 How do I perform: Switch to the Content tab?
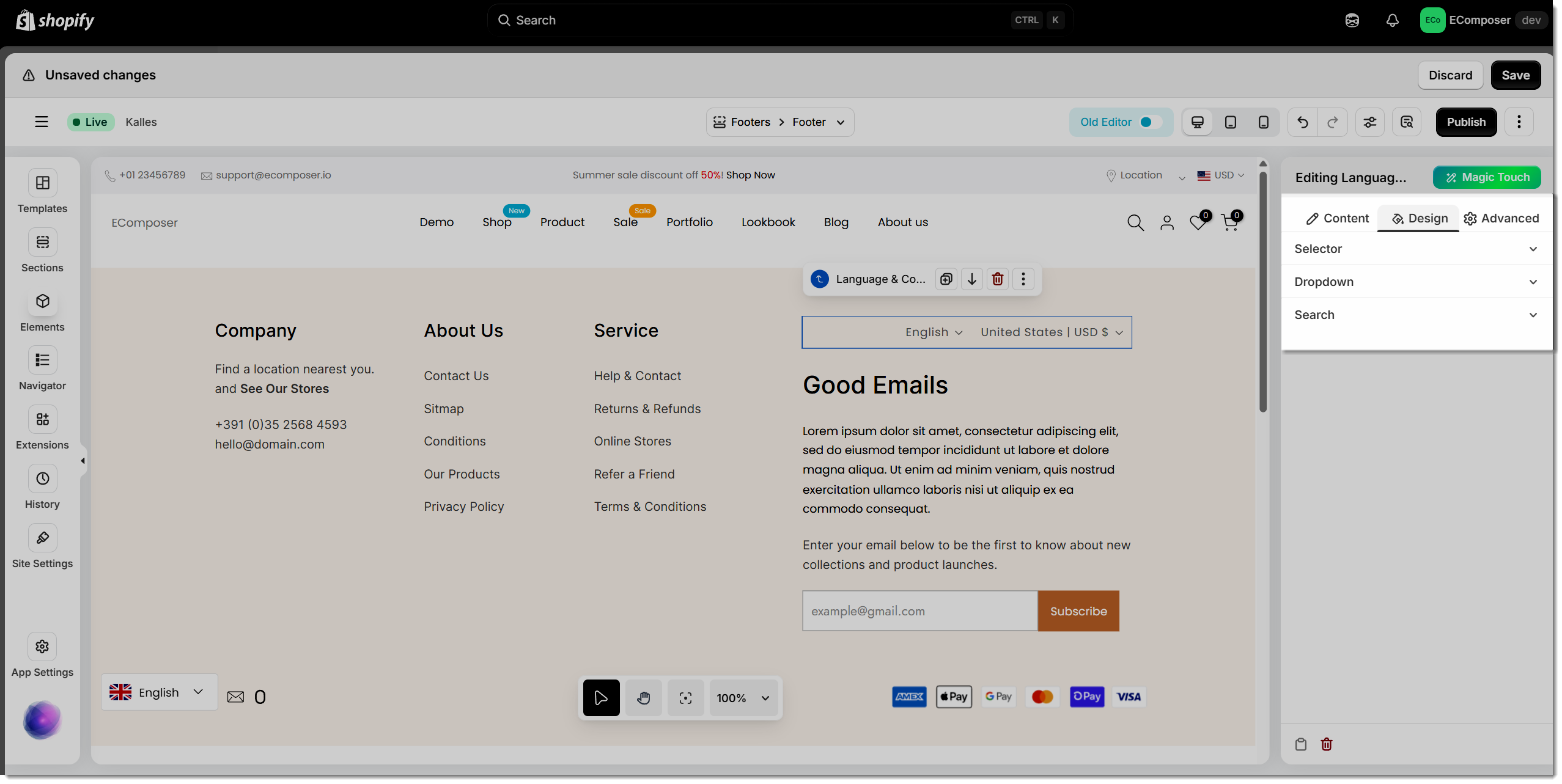(1337, 218)
